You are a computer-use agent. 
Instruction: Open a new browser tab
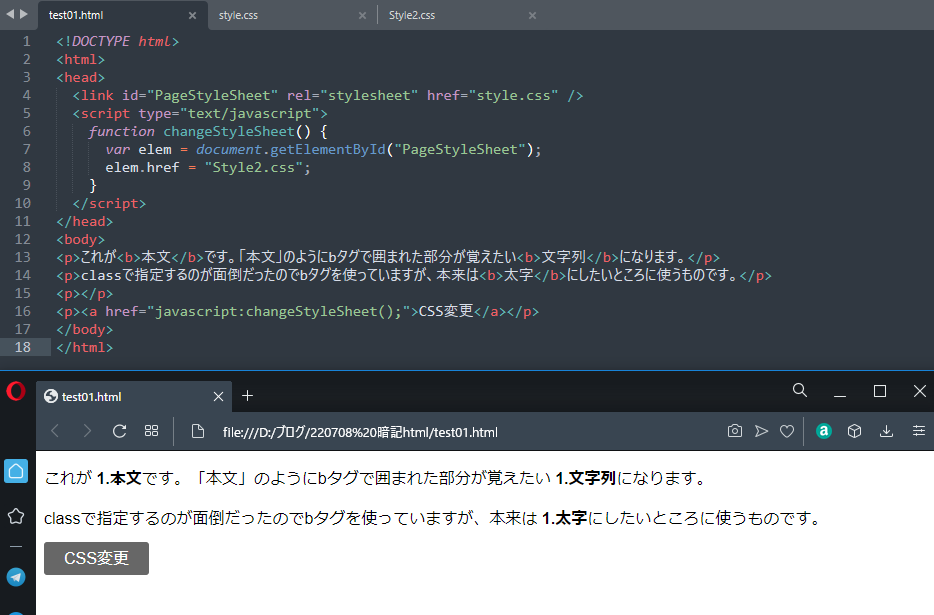point(248,396)
